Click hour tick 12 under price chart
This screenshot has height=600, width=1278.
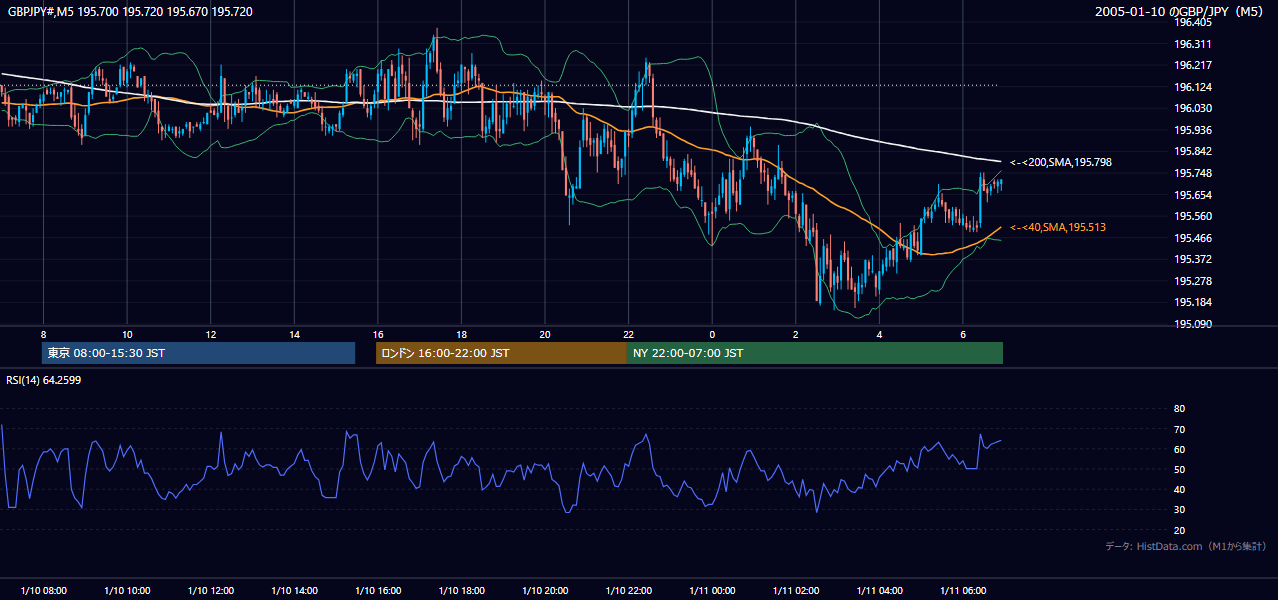coord(211,333)
